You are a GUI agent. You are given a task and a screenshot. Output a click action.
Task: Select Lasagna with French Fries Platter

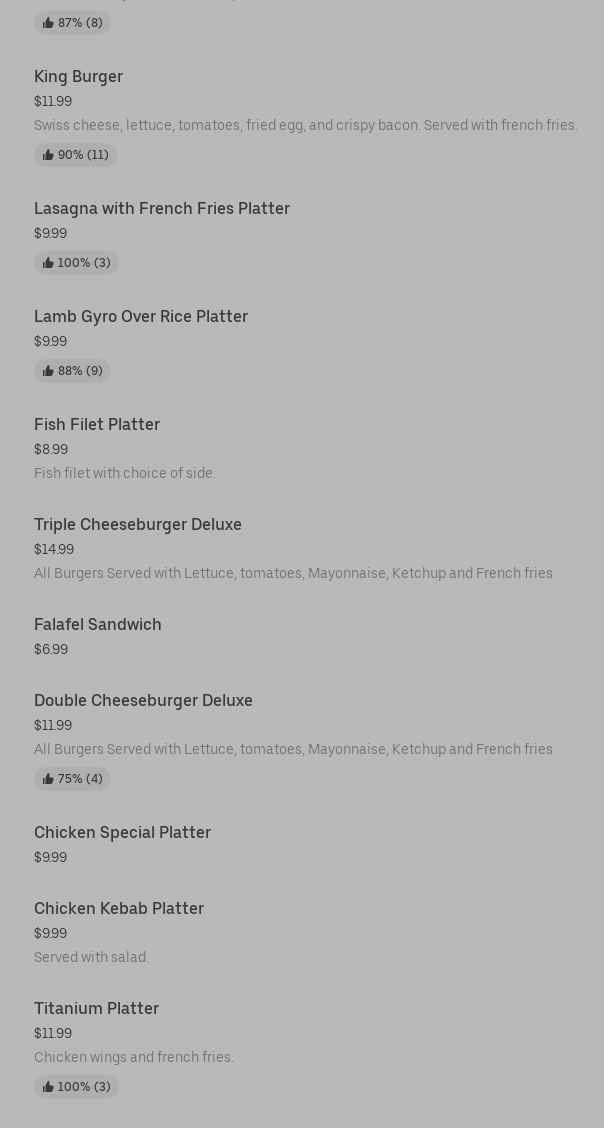[161, 208]
